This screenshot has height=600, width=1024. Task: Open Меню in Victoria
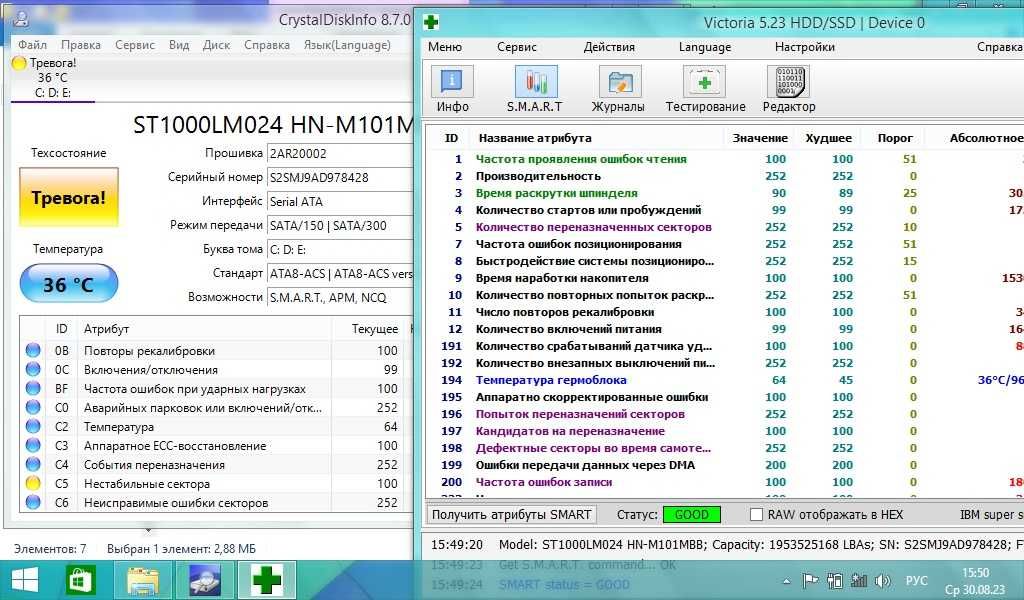tap(445, 47)
